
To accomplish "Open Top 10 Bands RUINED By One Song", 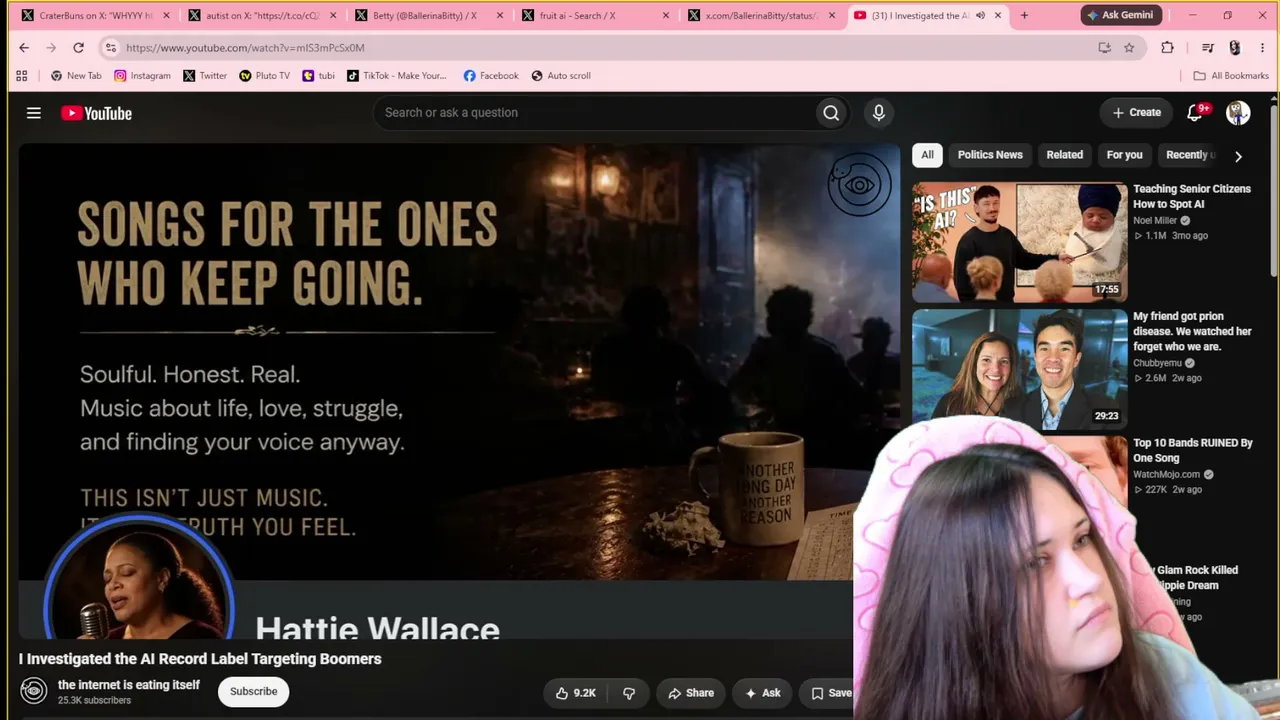I will pyautogui.click(x=1193, y=450).
